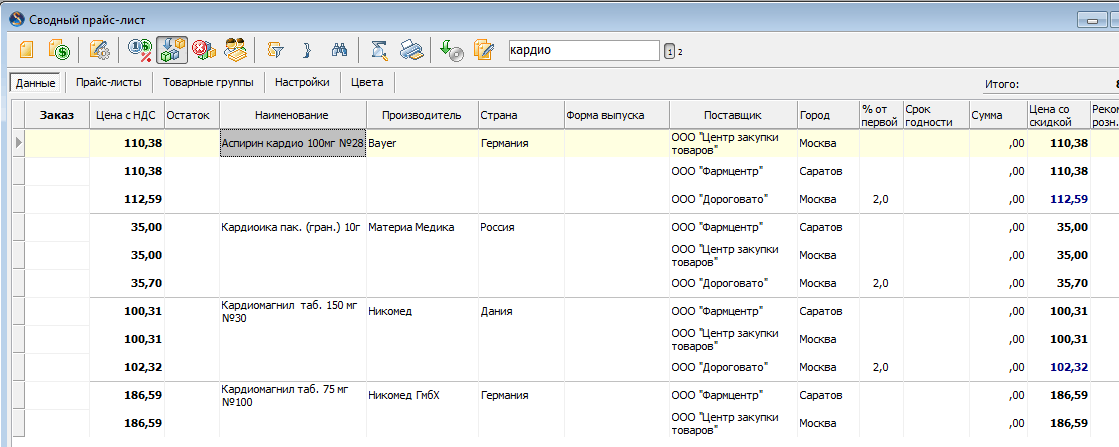Viewport: 1119px width, 447px height.
Task: Click the Материа Медика manufacturer cell
Action: pos(422,227)
